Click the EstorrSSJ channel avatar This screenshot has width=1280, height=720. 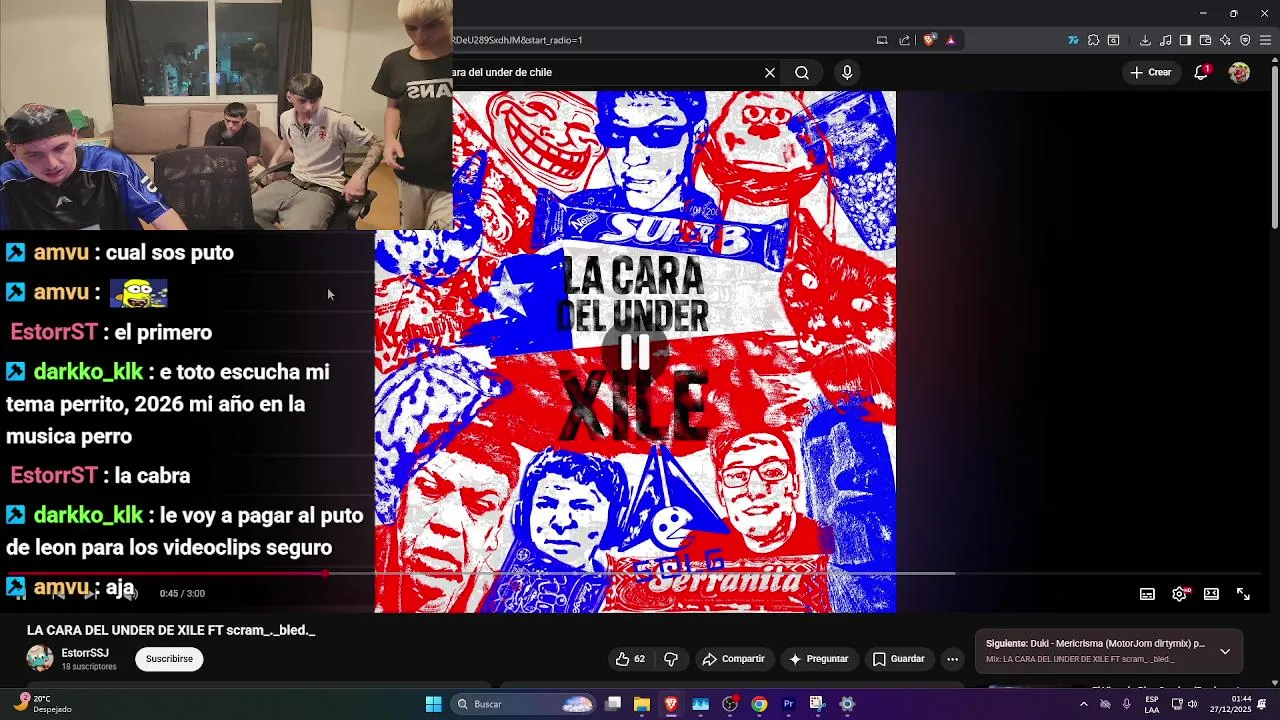[40, 658]
